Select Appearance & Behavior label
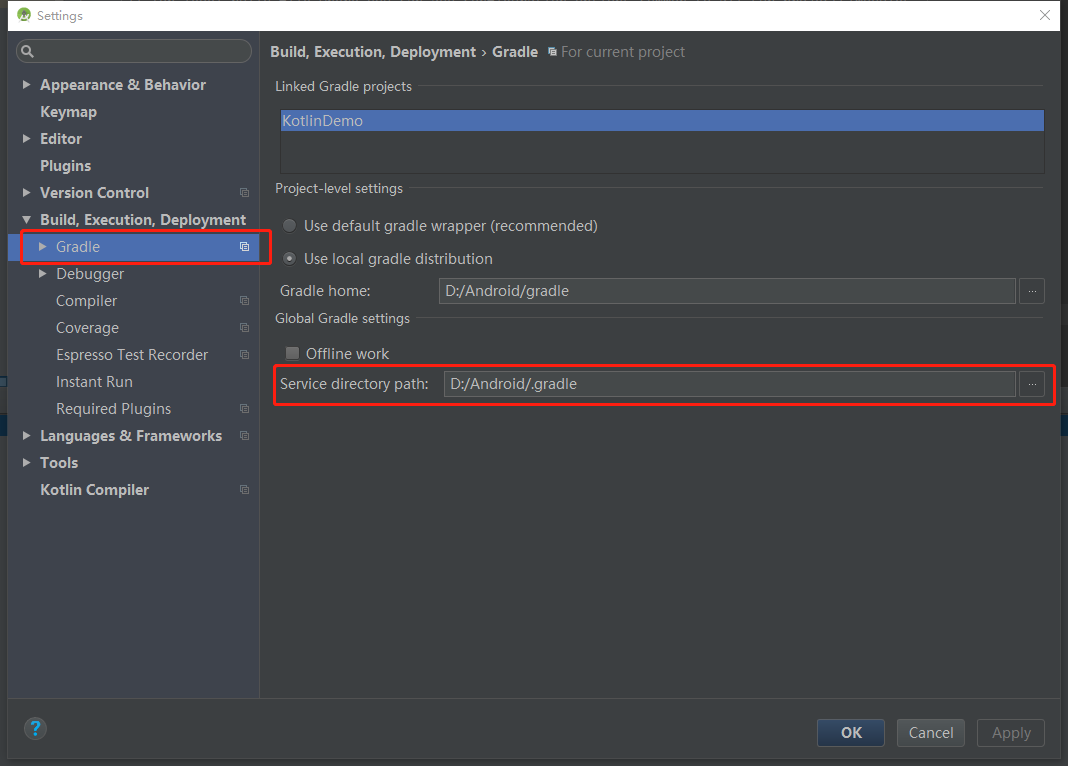 click(123, 84)
